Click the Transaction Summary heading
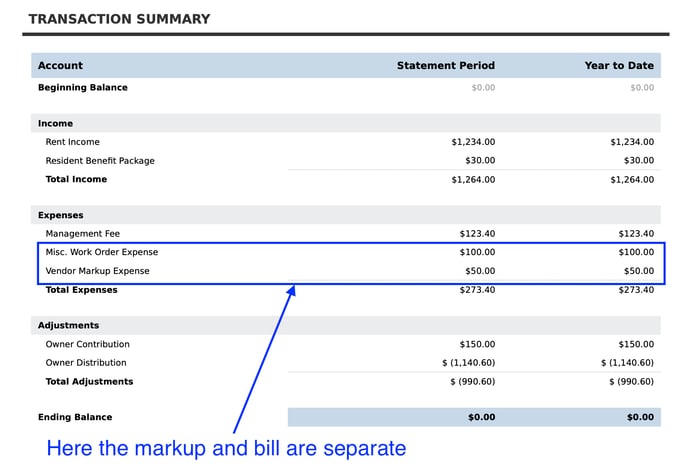688x469 pixels. (119, 19)
